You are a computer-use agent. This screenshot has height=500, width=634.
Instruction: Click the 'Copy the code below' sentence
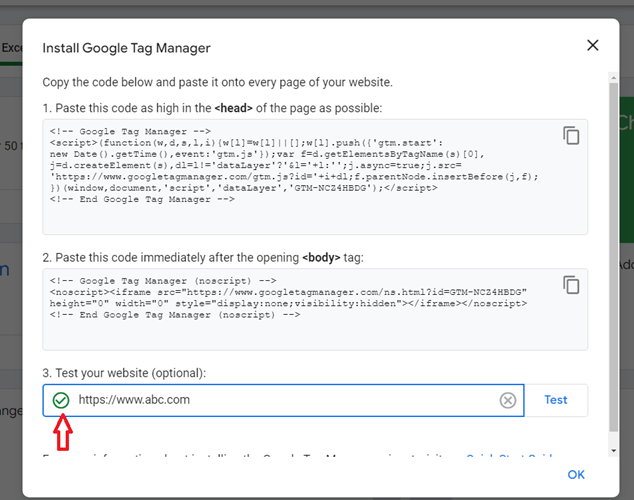coord(218,82)
